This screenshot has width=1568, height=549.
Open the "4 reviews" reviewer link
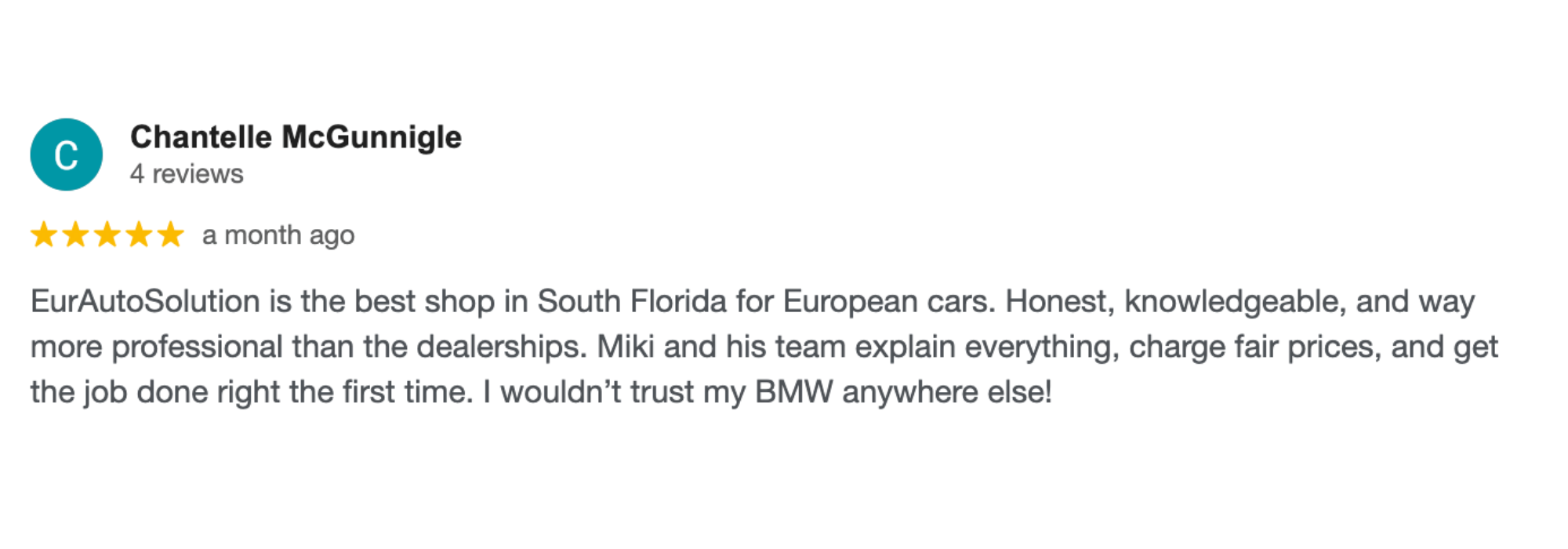(x=187, y=174)
